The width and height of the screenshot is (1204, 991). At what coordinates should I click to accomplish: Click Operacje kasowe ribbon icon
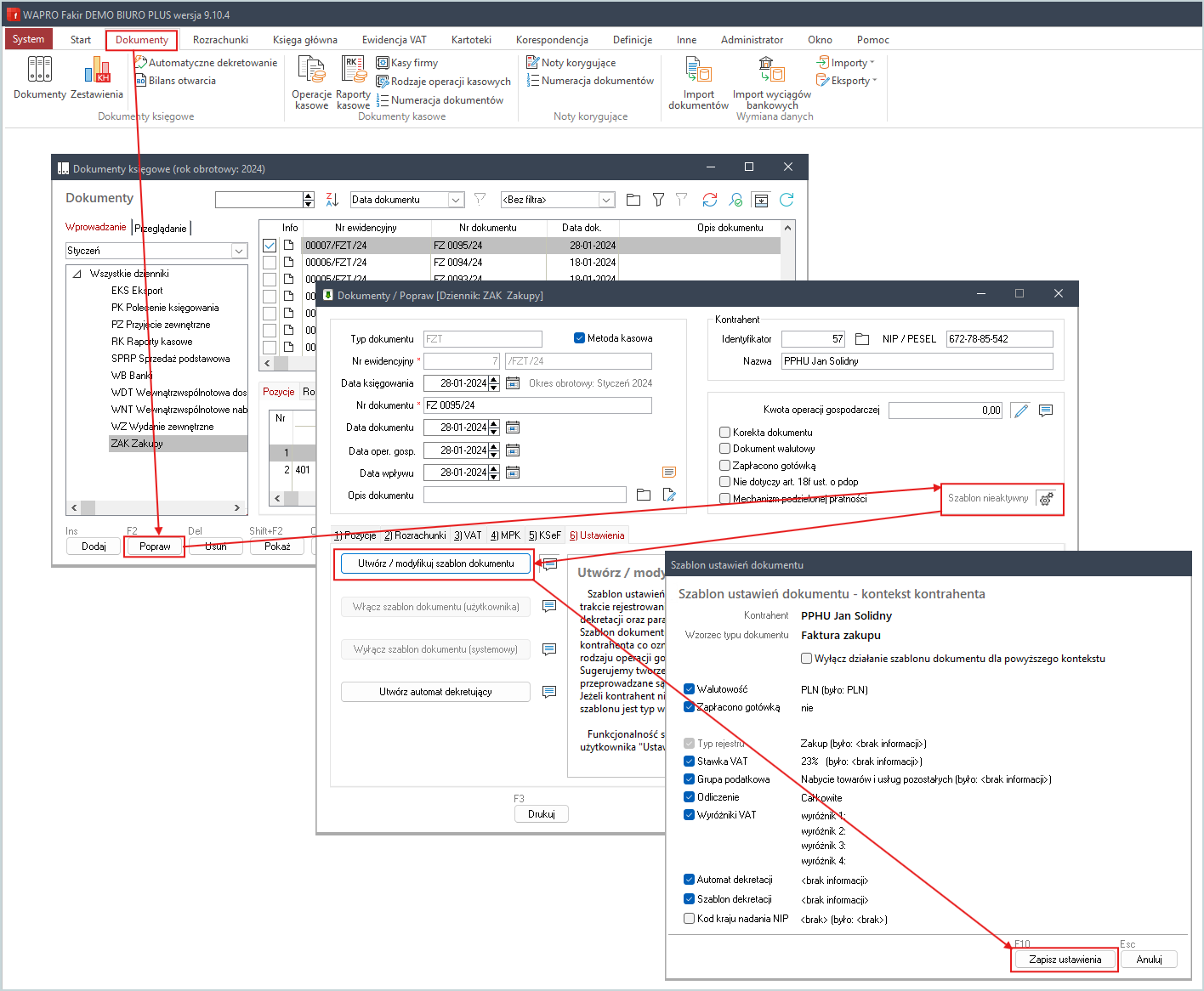coord(311,71)
